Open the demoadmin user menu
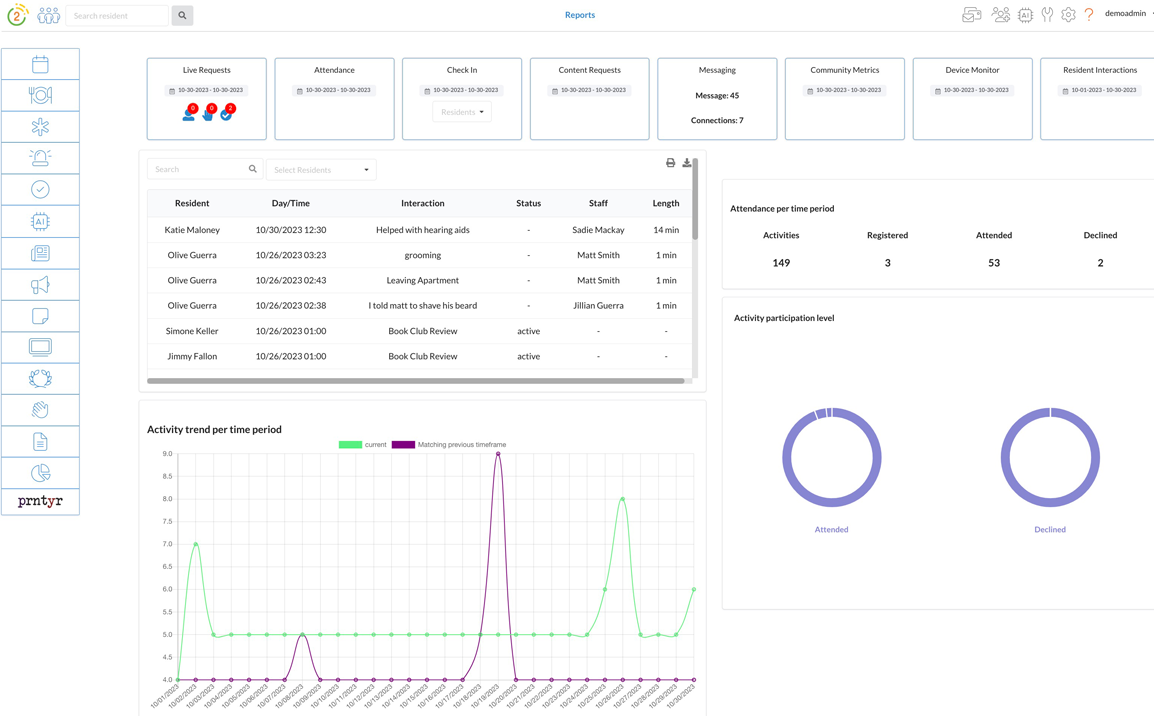The height and width of the screenshot is (716, 1154). tap(1128, 14)
